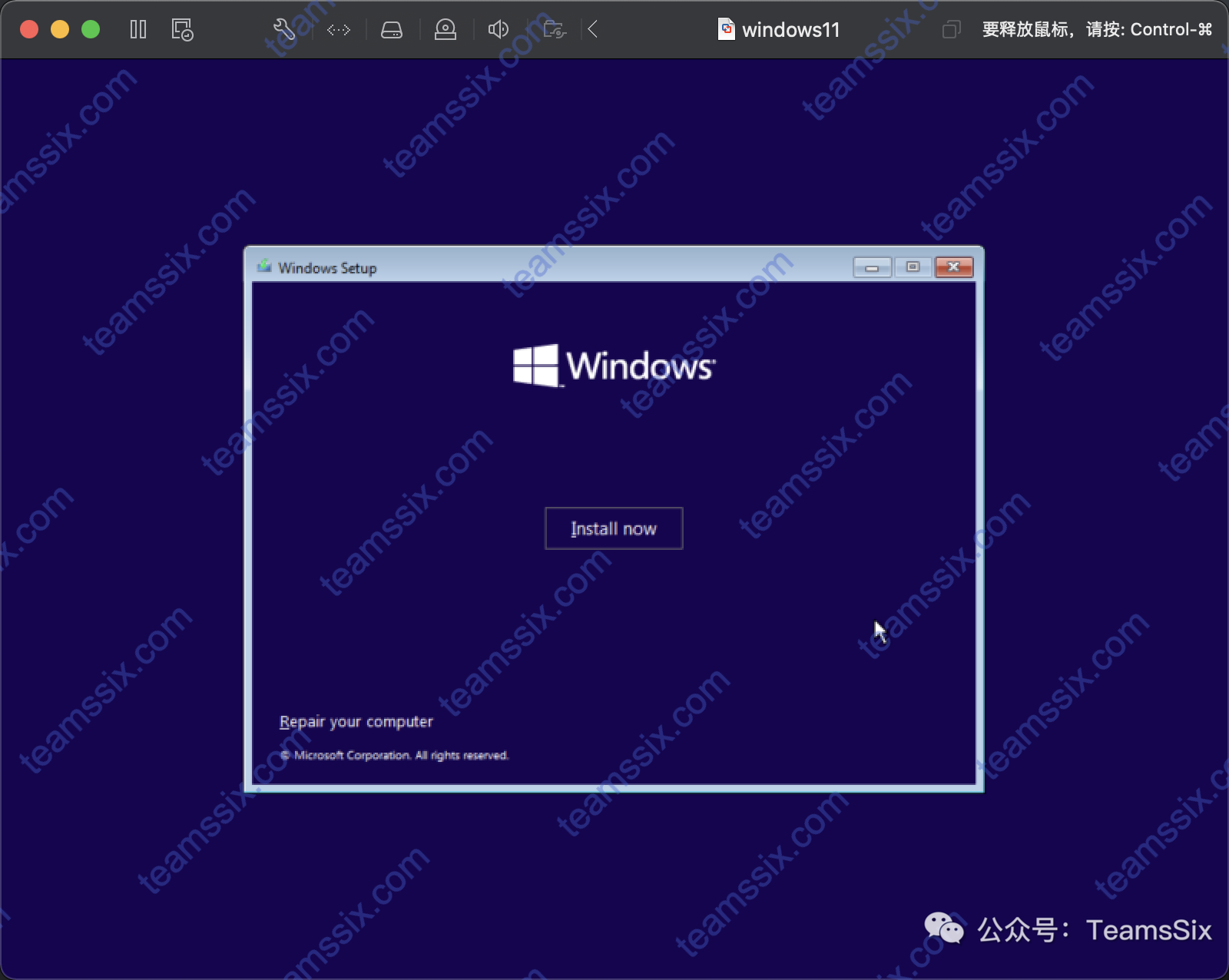This screenshot has height=980, width=1229.
Task: Click the Windows Setup title icon
Action: [x=264, y=267]
